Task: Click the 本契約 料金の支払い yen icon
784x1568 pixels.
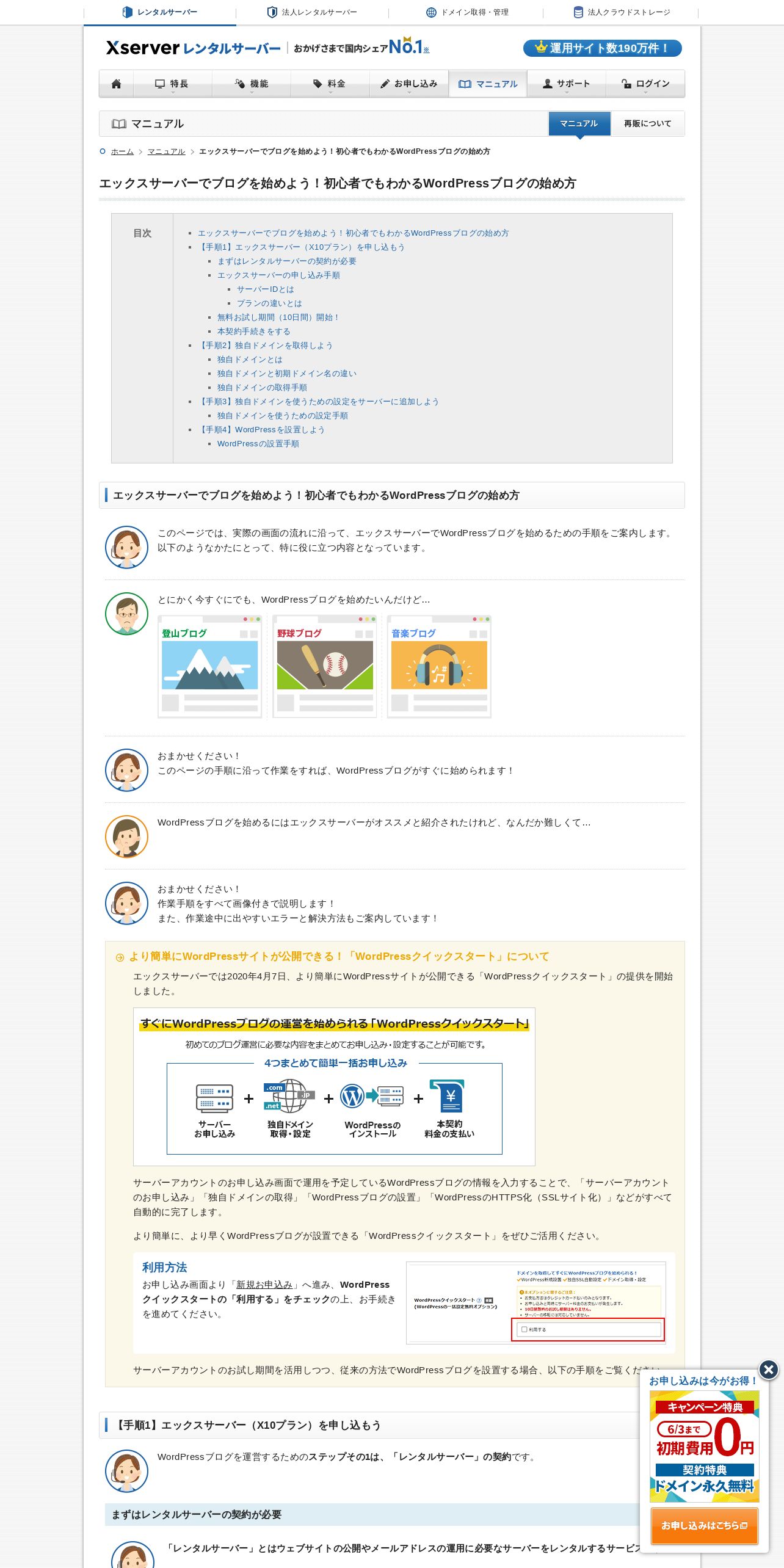Action: tap(448, 1096)
